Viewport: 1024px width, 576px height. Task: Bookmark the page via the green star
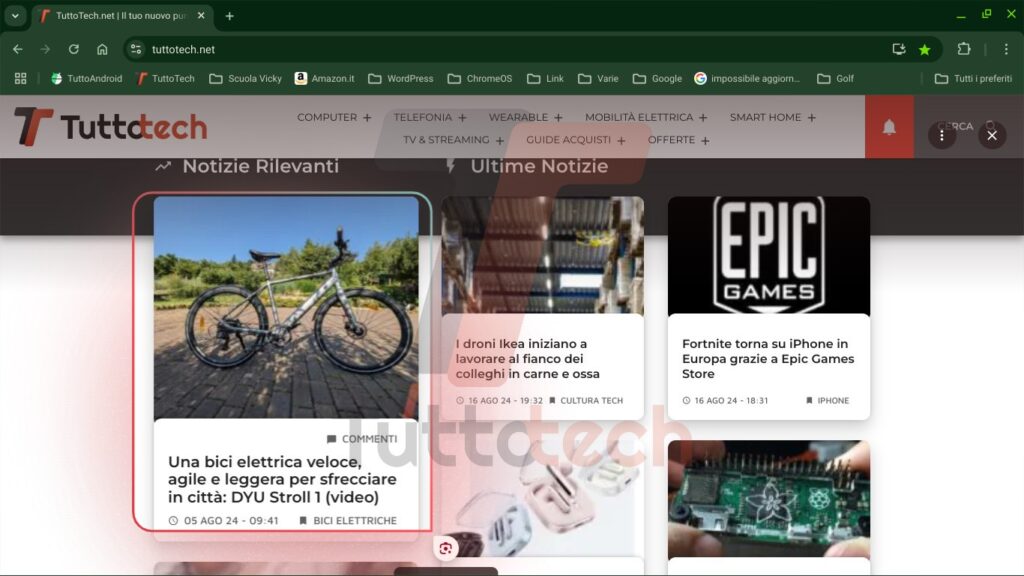pyautogui.click(x=924, y=48)
